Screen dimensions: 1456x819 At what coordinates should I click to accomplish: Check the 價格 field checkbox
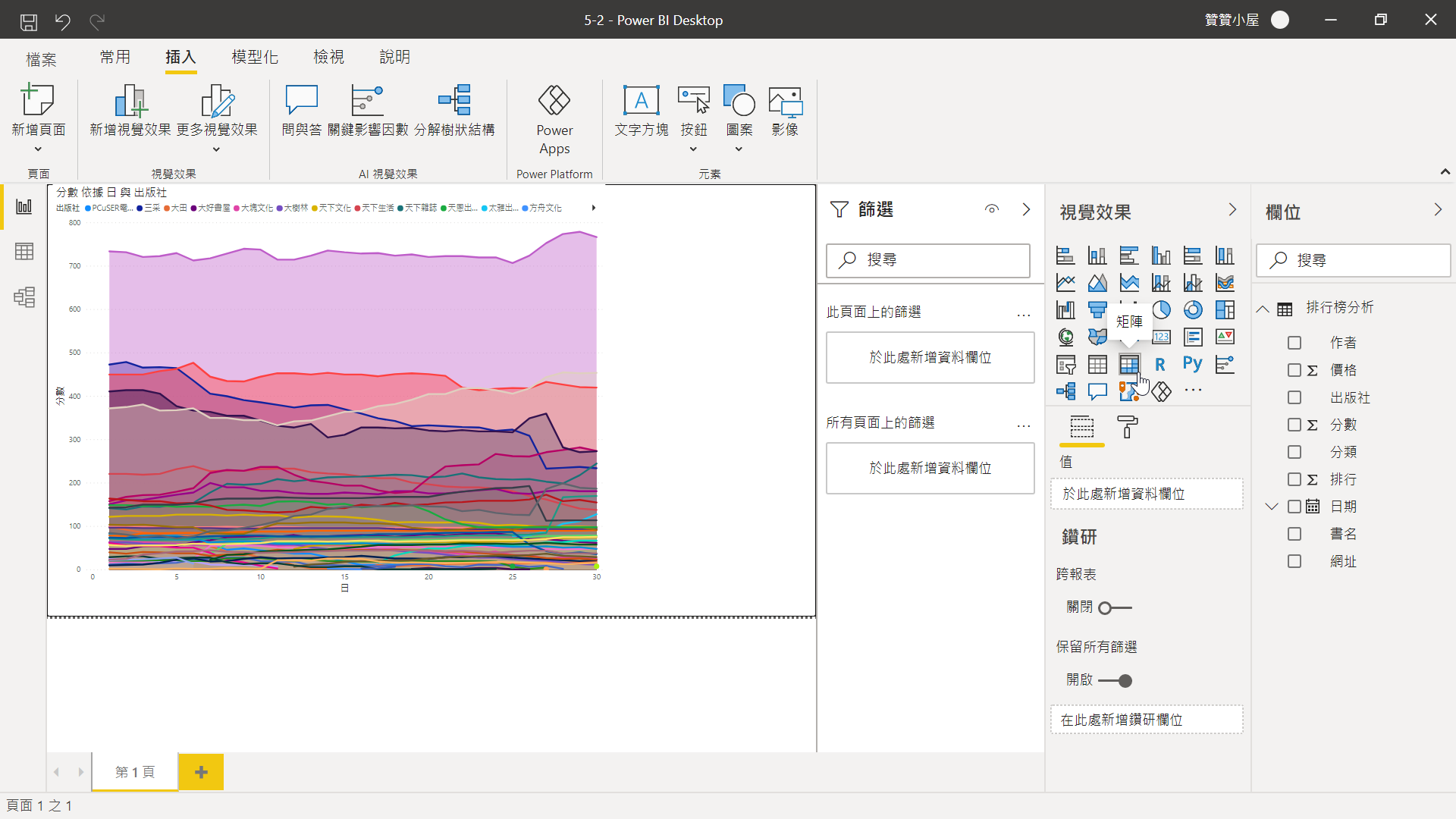pos(1294,370)
